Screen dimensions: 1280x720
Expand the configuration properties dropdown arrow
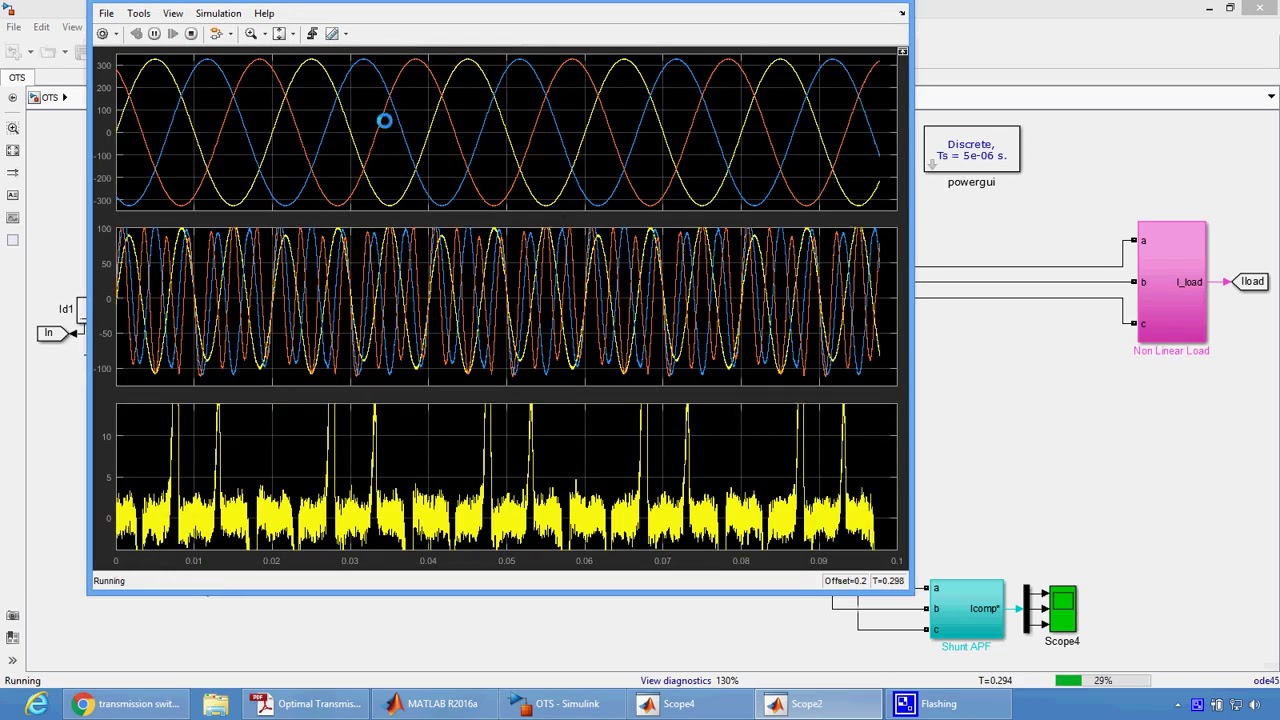pyautogui.click(x=116, y=34)
